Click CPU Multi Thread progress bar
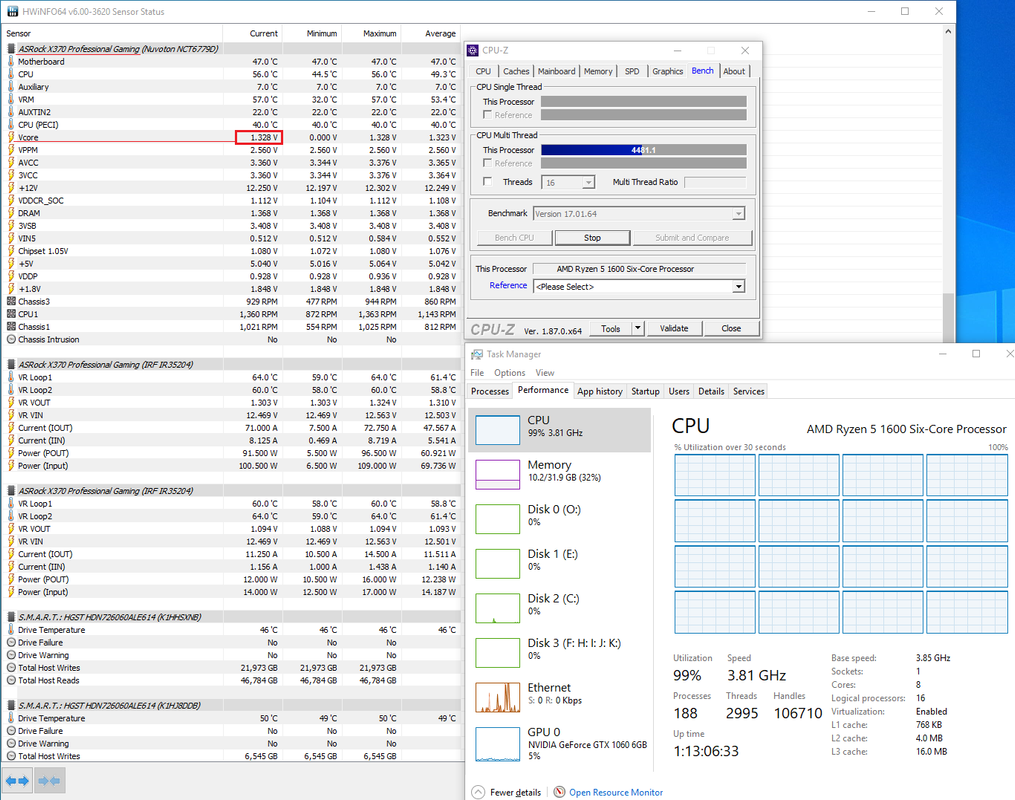The height and width of the screenshot is (800, 1015). (x=643, y=150)
